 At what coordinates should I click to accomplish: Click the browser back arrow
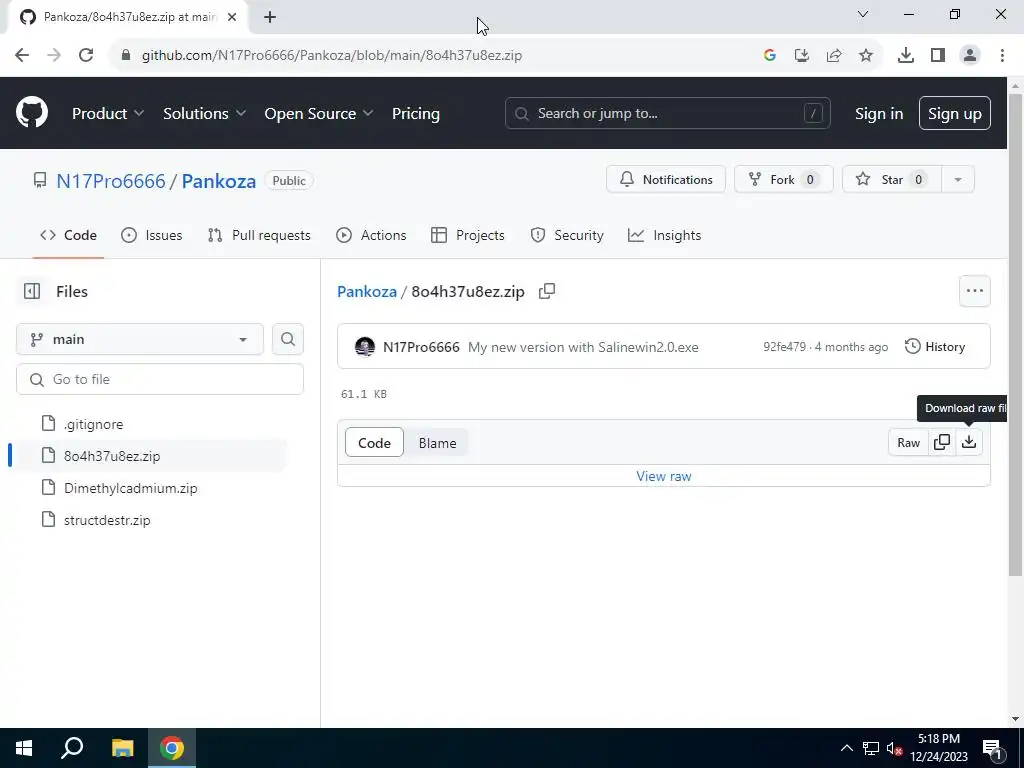22,55
